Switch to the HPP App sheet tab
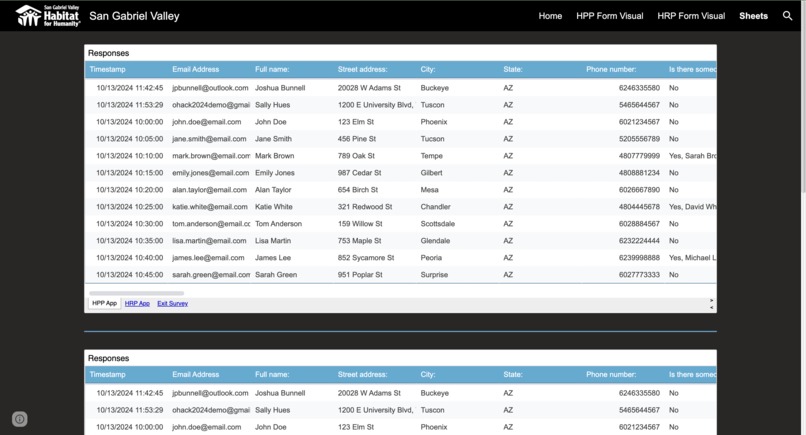The height and width of the screenshot is (435, 806). [104, 303]
